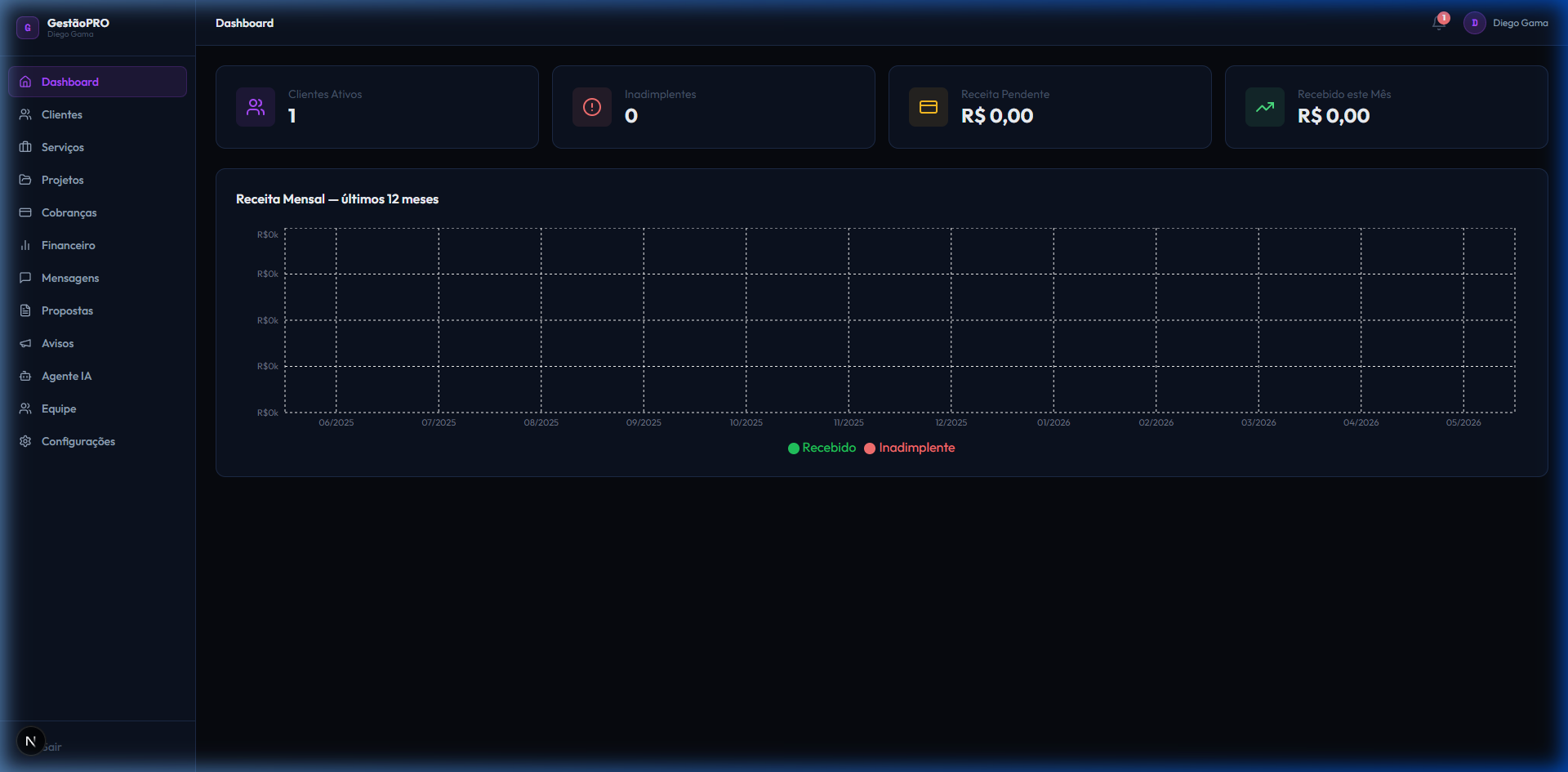Click the Receita Pendente label
The height and width of the screenshot is (772, 1568).
(x=1005, y=94)
